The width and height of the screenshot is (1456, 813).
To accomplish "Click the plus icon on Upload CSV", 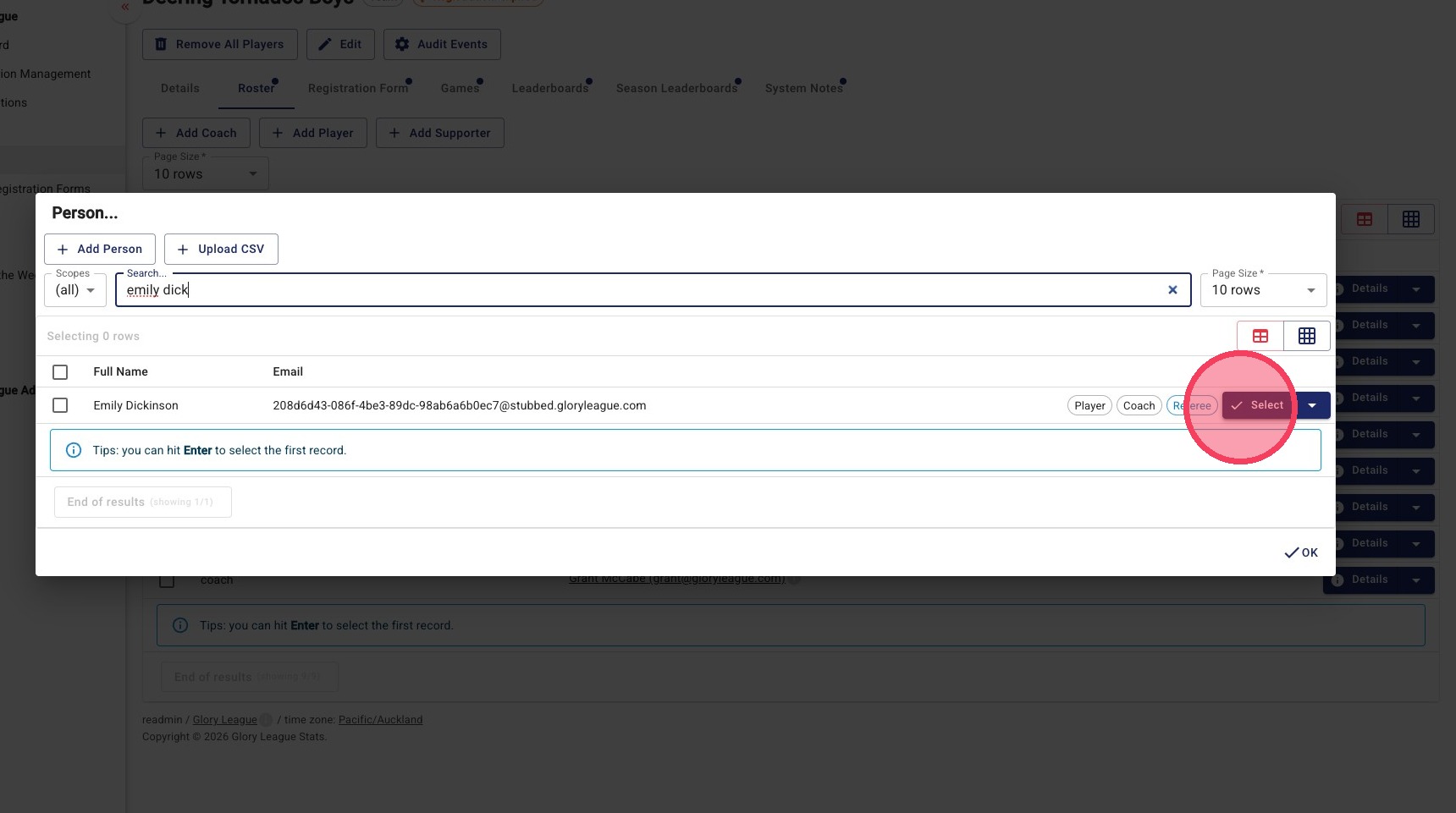I will (183, 250).
